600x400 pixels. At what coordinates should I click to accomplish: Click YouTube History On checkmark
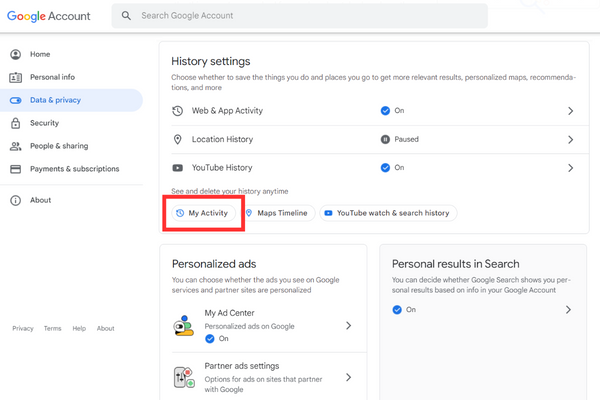(385, 168)
